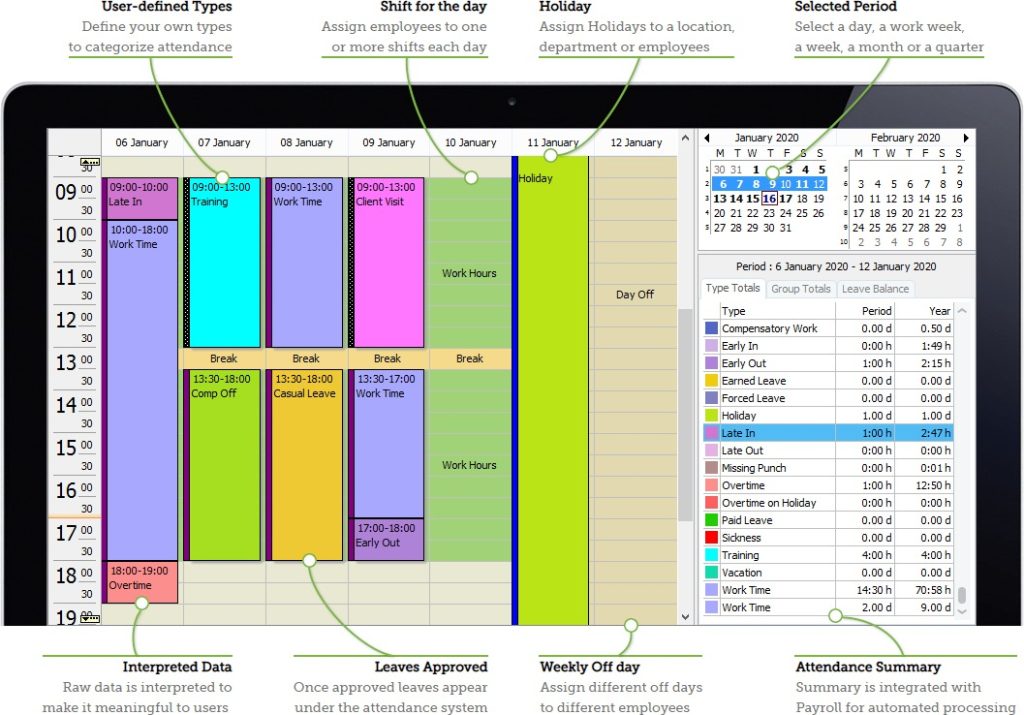Select the Type Totals tab

click(x=732, y=289)
